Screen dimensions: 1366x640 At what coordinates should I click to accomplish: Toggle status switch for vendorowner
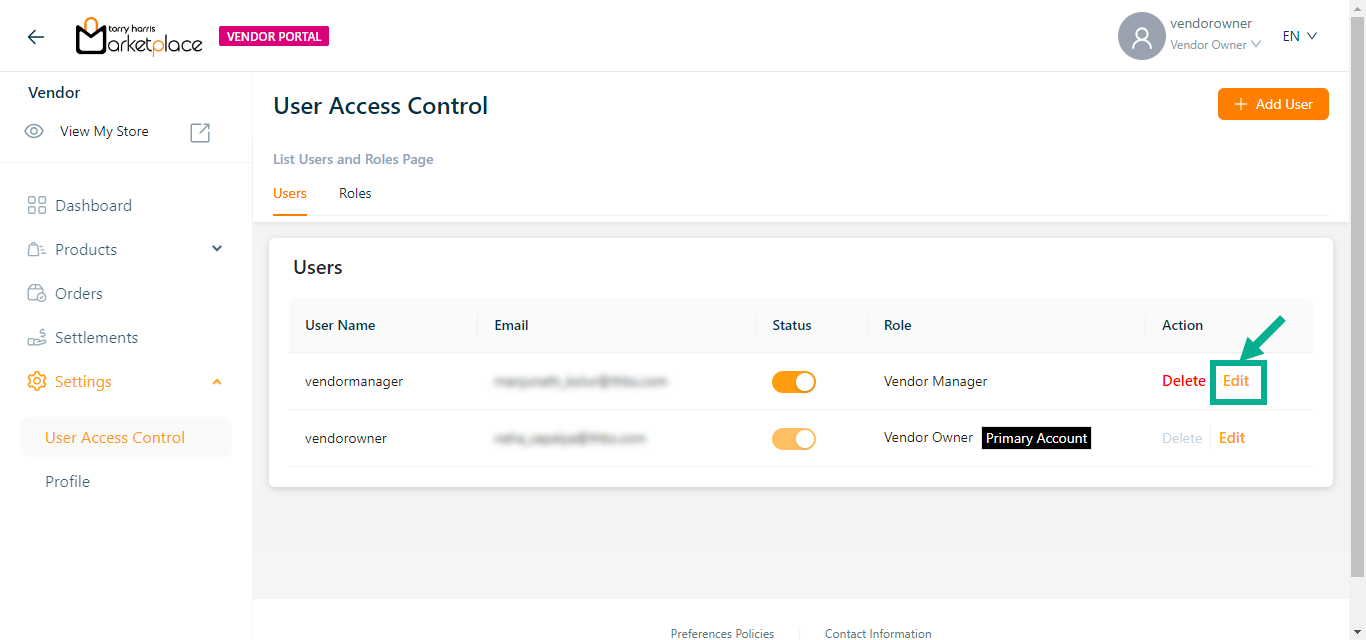tap(793, 438)
